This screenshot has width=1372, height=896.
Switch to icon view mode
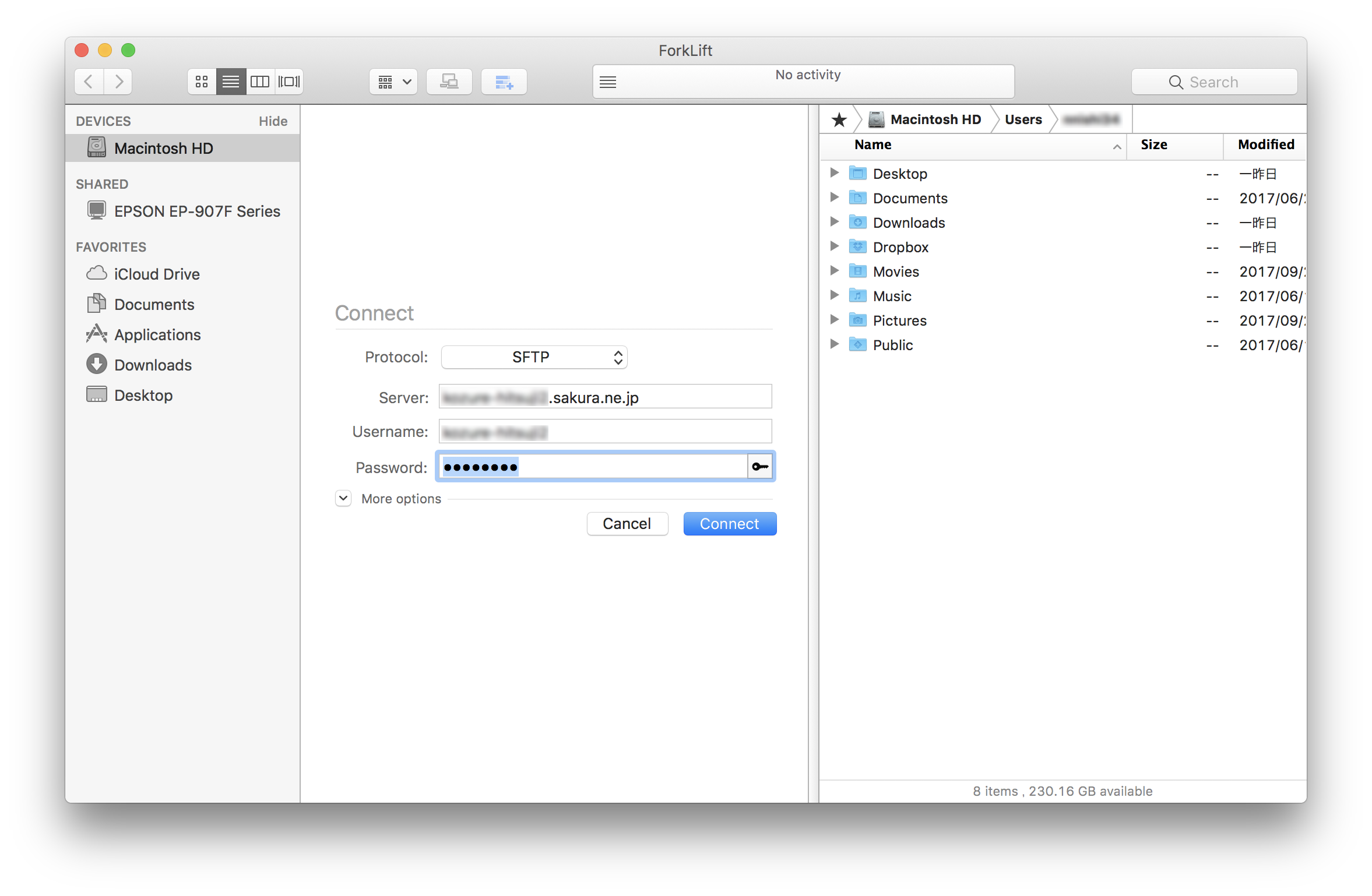[202, 82]
